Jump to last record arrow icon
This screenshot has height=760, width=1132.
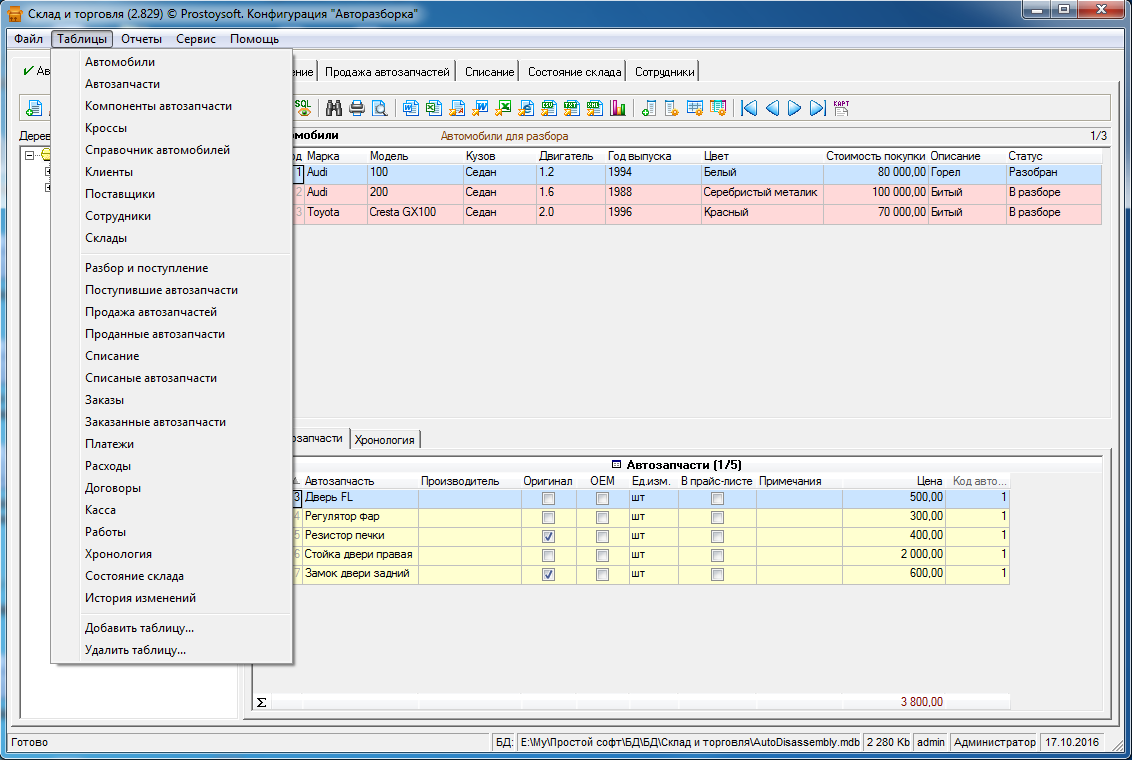[817, 108]
